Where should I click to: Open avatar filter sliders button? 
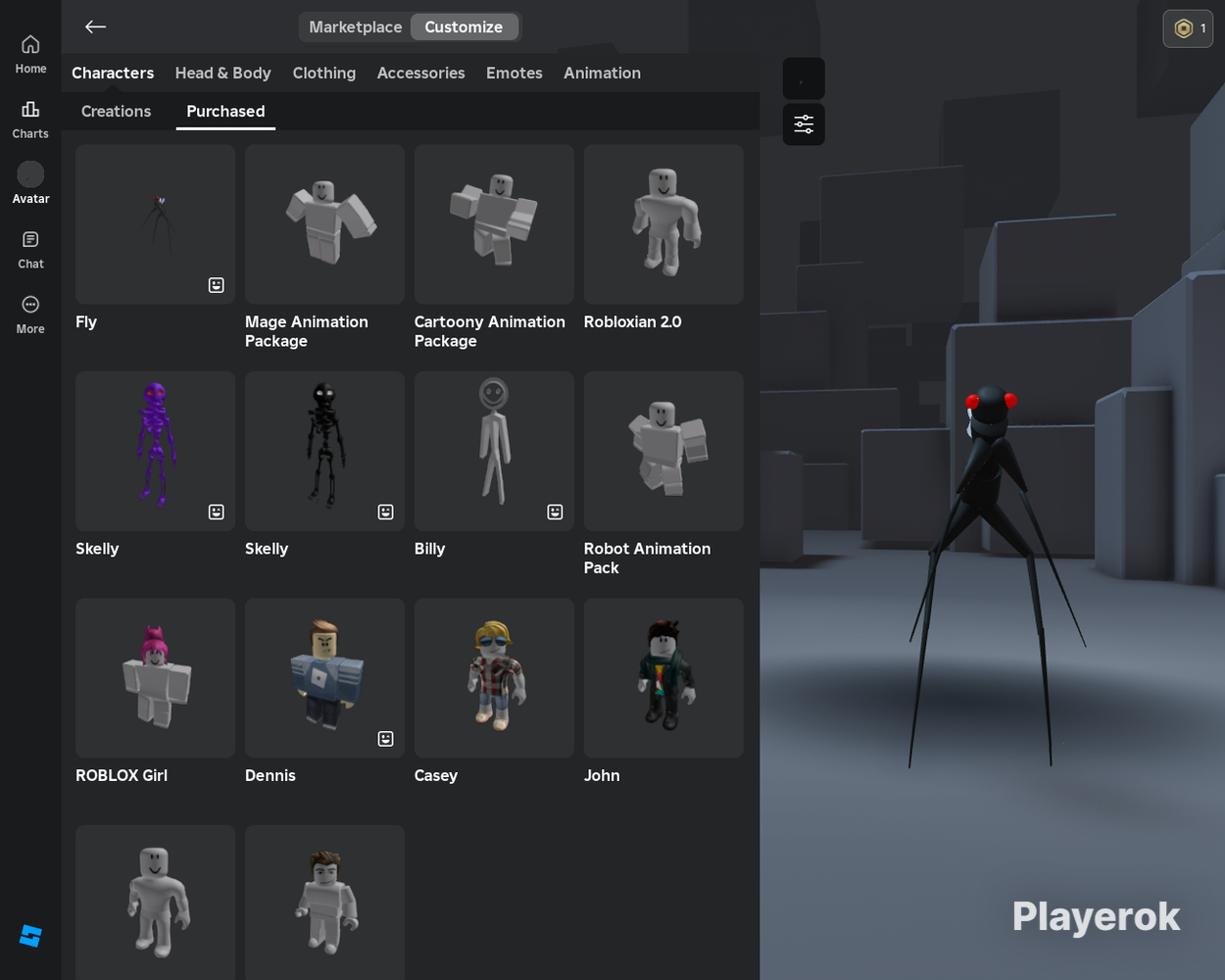point(804,124)
